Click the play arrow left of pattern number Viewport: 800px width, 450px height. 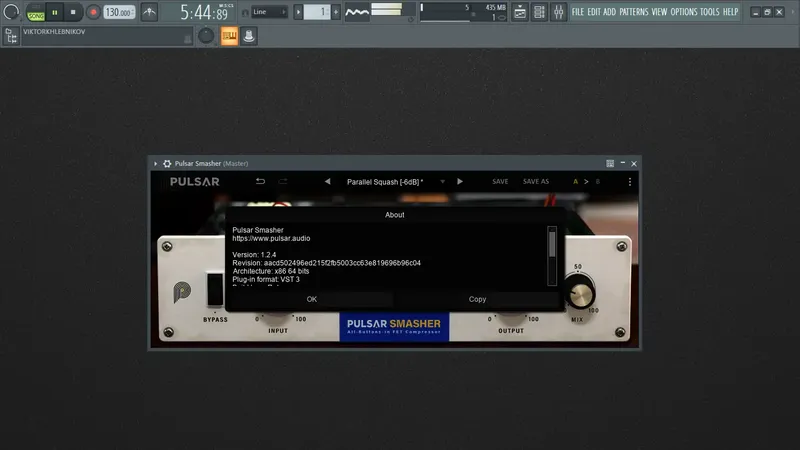[298, 12]
